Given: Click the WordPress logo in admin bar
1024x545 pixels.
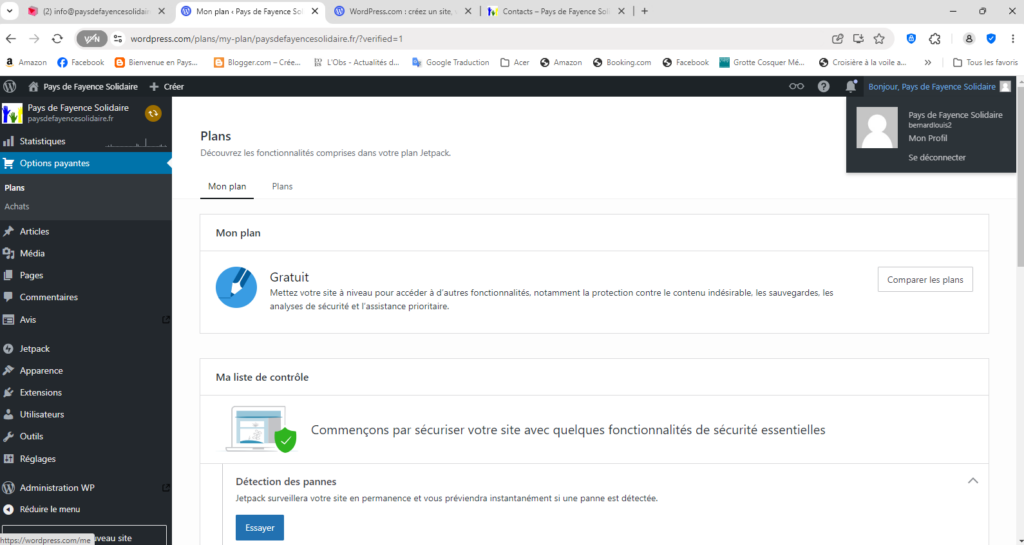Looking at the screenshot, I should pyautogui.click(x=10, y=87).
